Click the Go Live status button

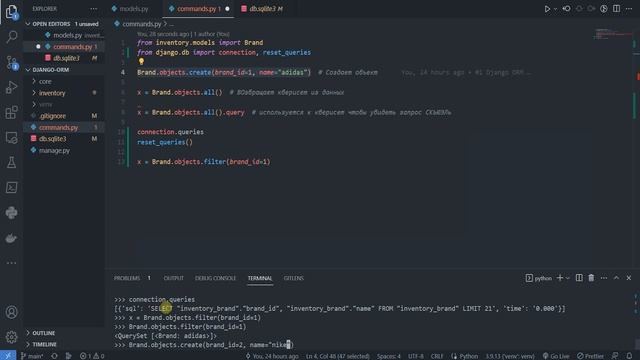(556, 356)
